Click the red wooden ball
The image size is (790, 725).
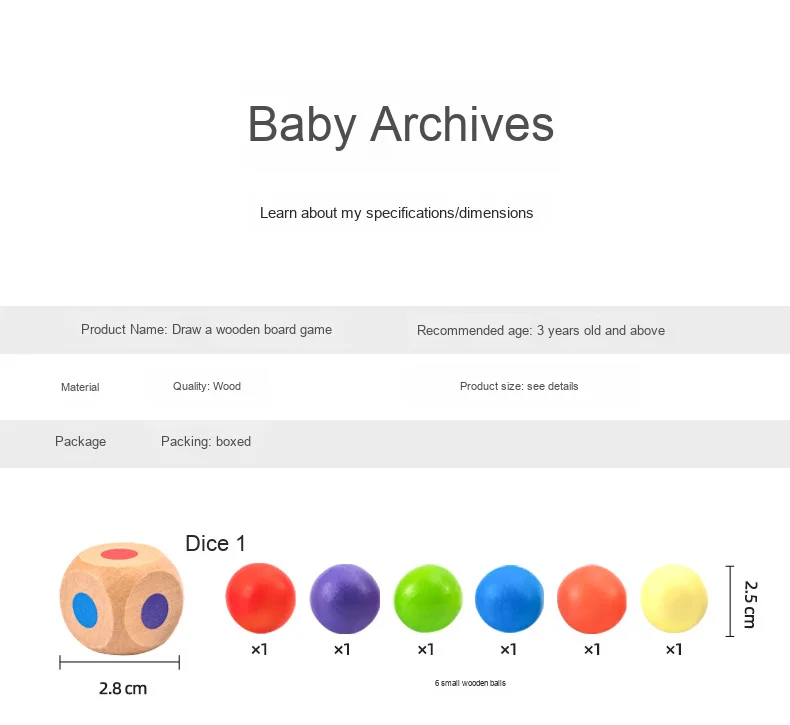click(260, 597)
